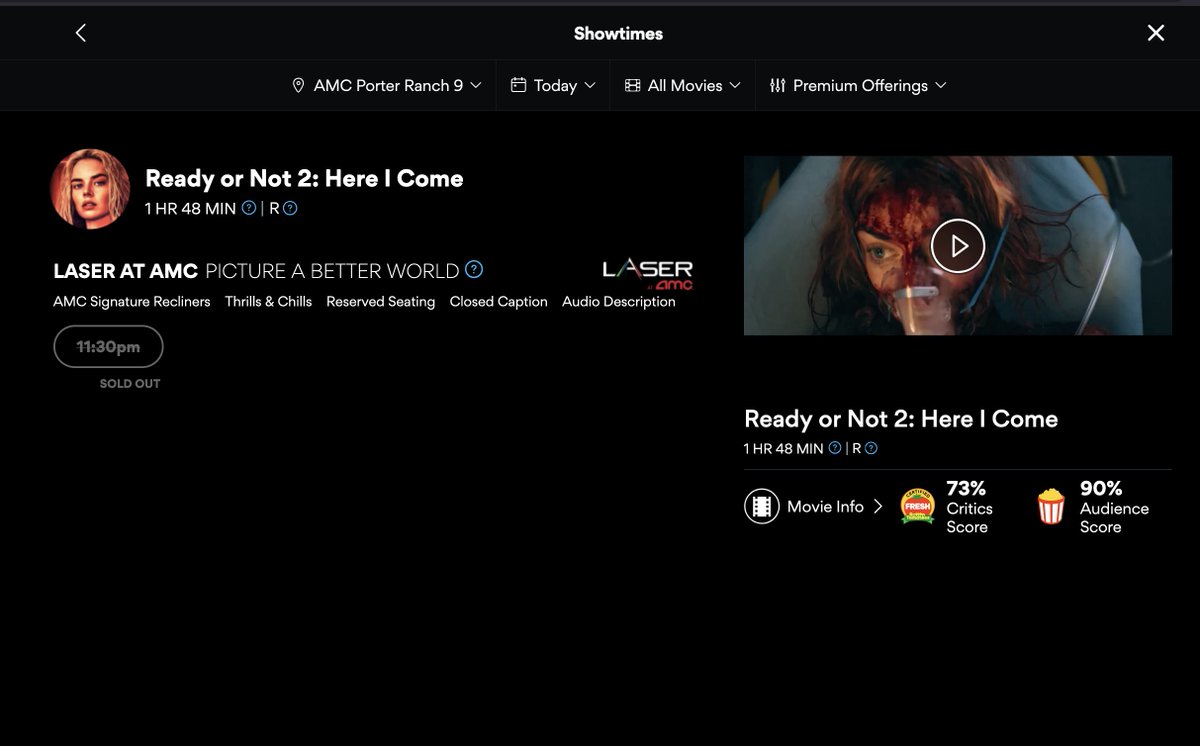Screen dimensions: 1200x746
Task: Click the location pin icon beside AMC Porter Ranch
Action: [x=298, y=86]
